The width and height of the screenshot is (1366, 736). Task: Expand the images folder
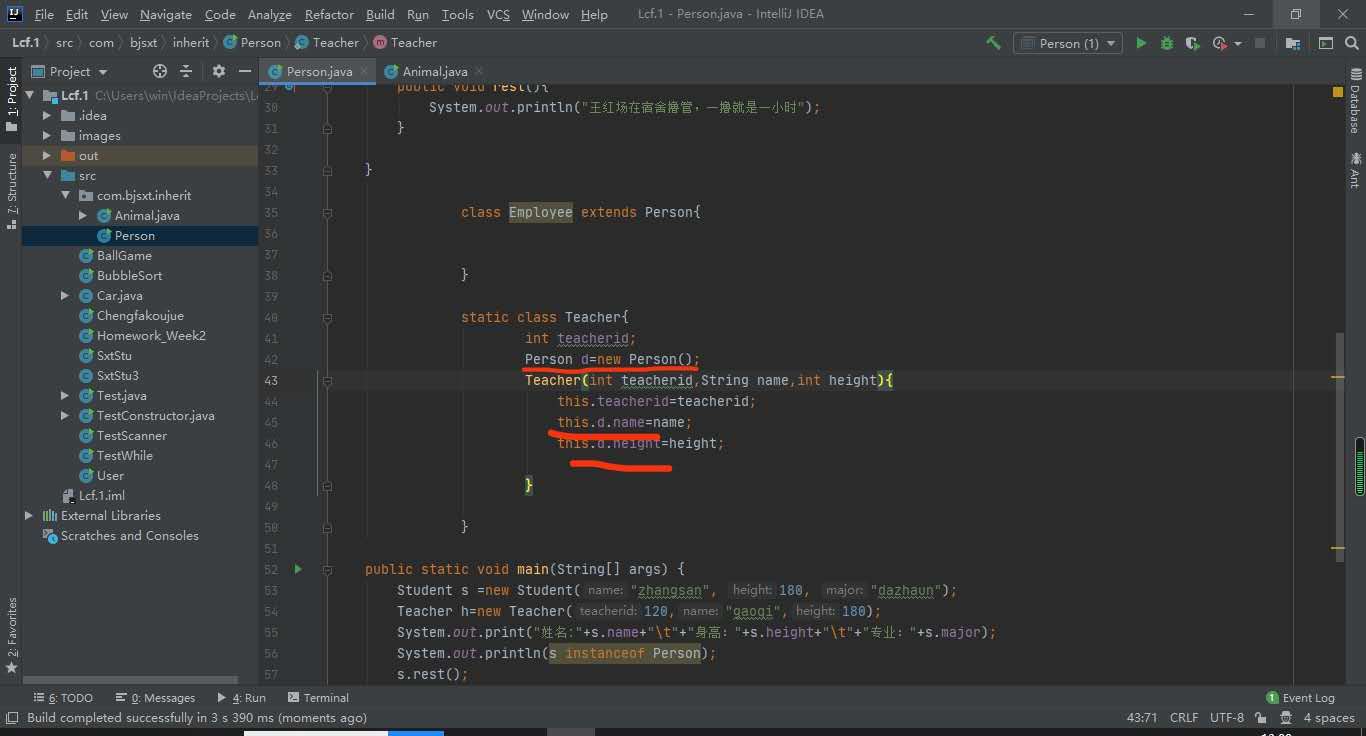47,135
